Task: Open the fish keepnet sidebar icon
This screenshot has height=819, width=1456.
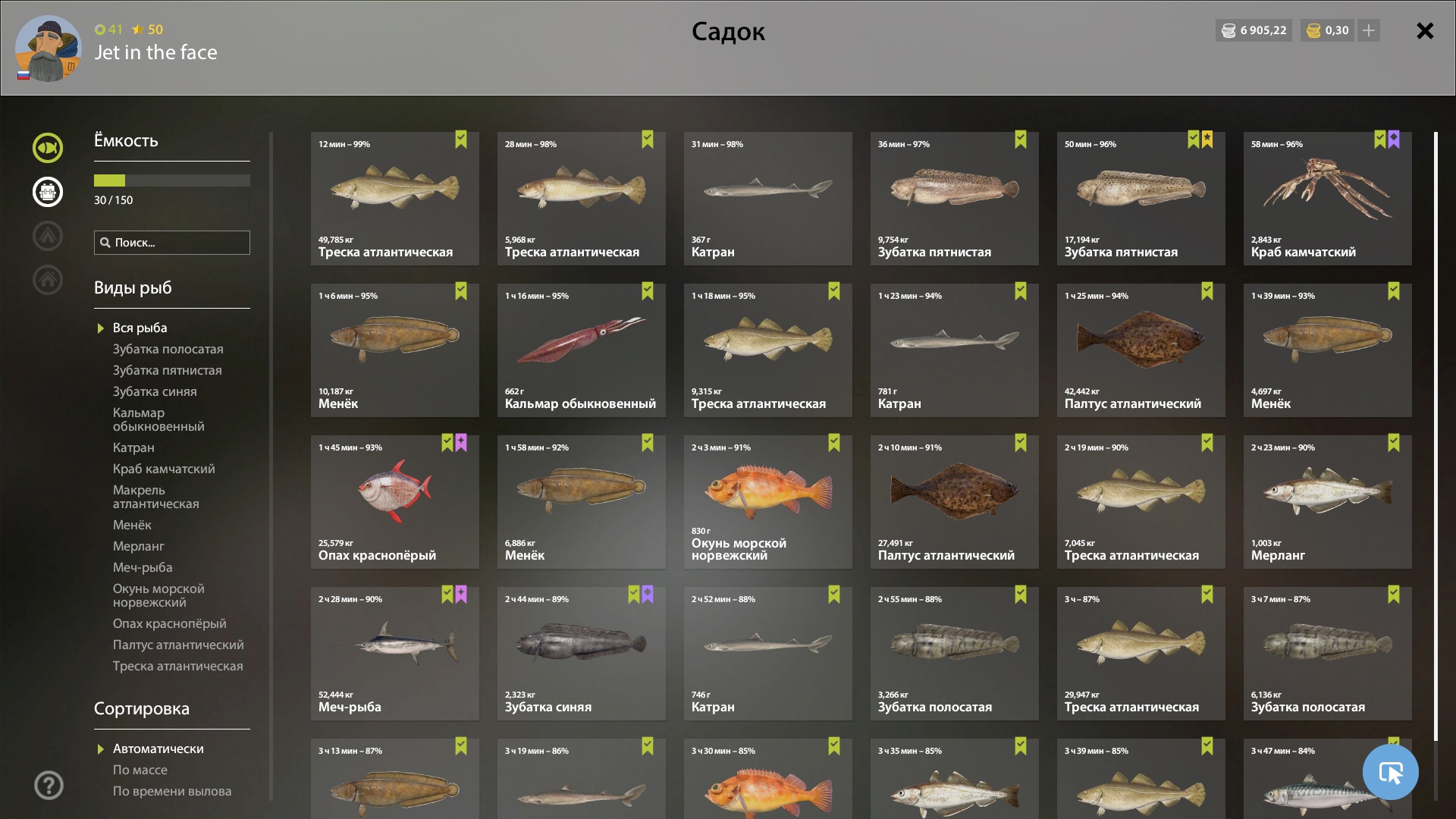Action: (48, 148)
